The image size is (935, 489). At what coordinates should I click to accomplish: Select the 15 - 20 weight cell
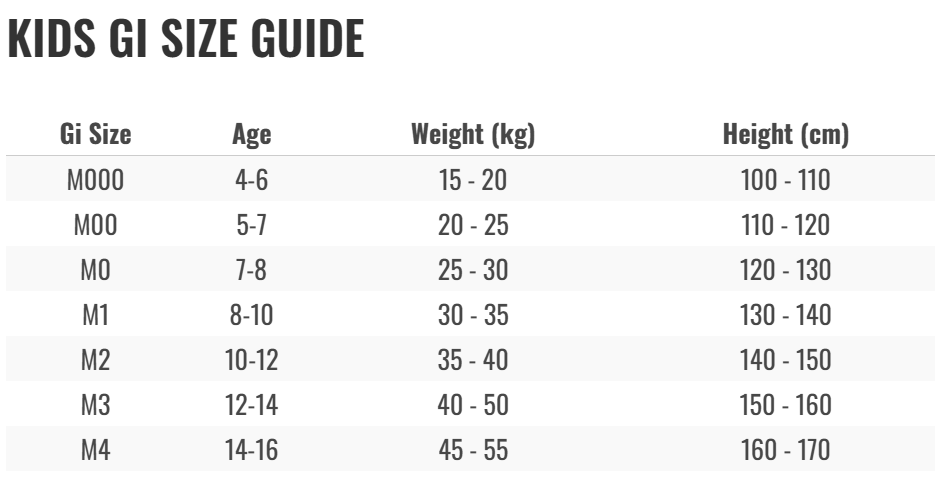tap(473, 180)
